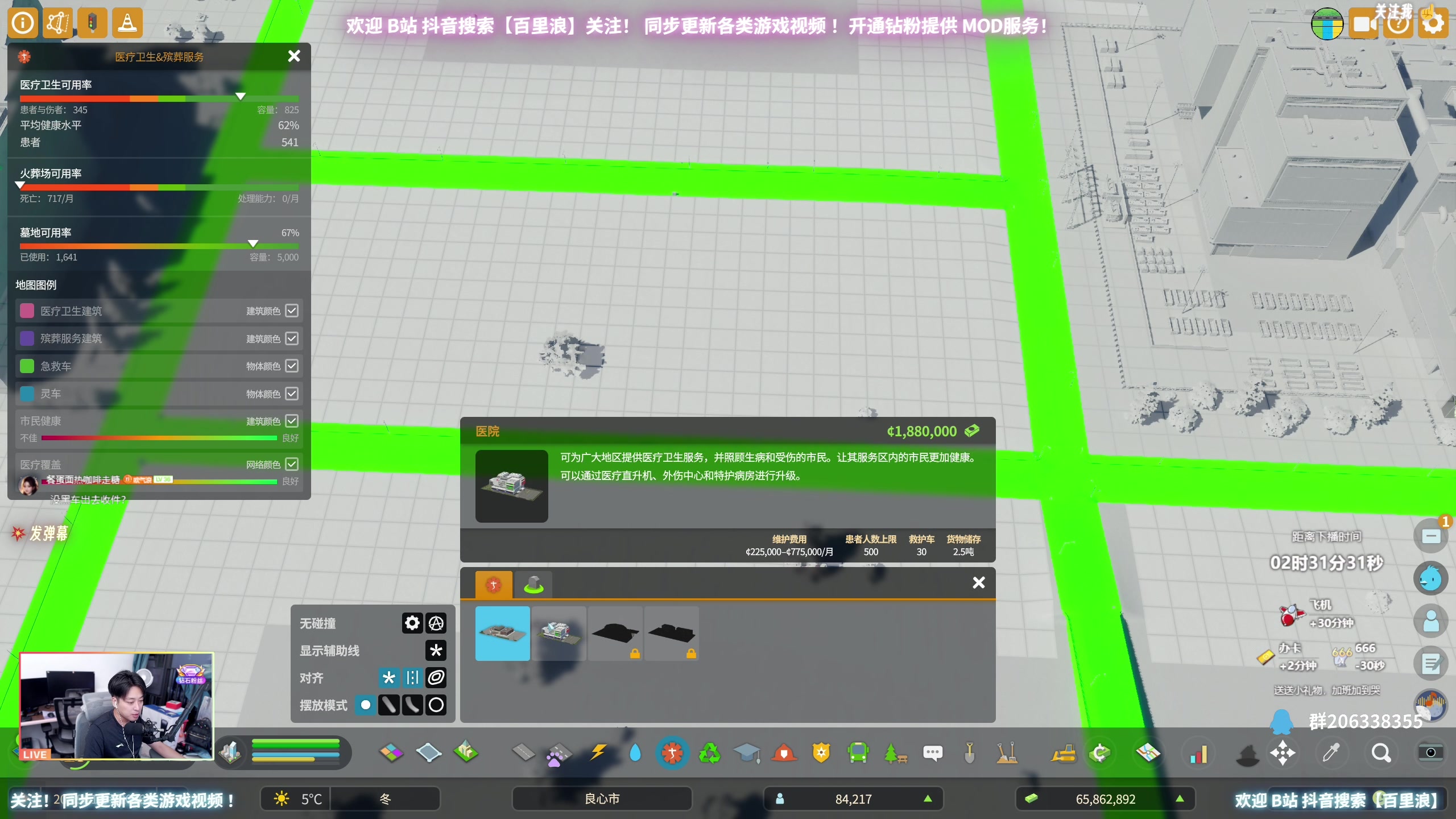
Task: Select the Garbage Management recycle icon
Action: (x=709, y=753)
